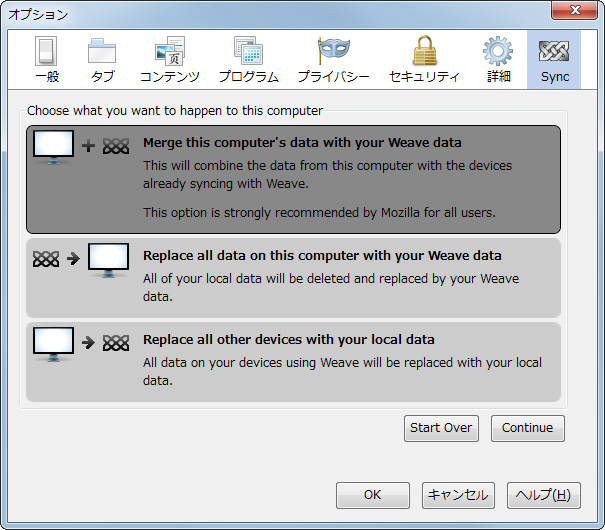Click the Start Over button

pyautogui.click(x=441, y=428)
